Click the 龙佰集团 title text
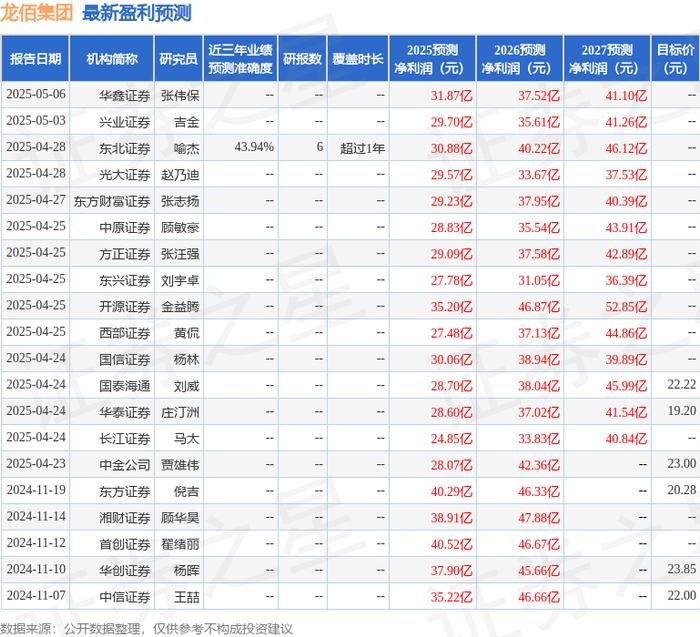The image size is (700, 637). click(36, 12)
